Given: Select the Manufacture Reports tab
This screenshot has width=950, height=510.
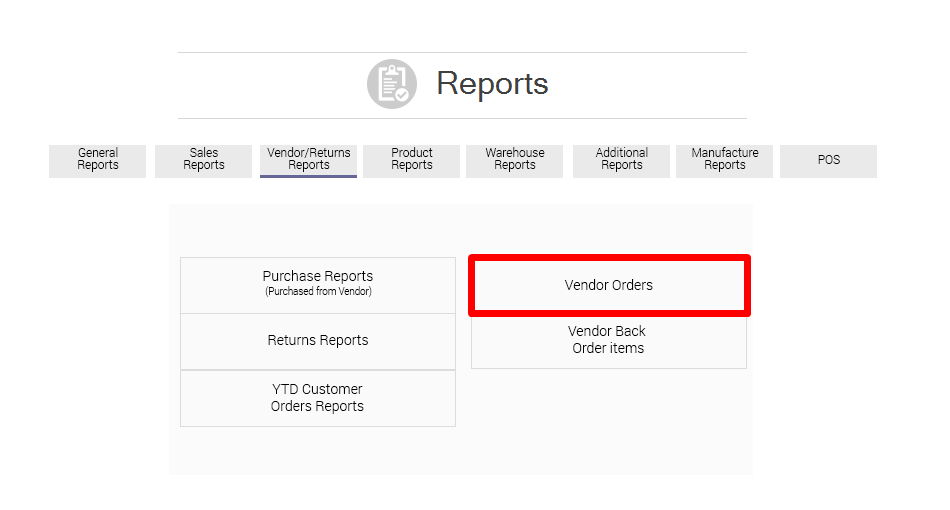Looking at the screenshot, I should (725, 160).
